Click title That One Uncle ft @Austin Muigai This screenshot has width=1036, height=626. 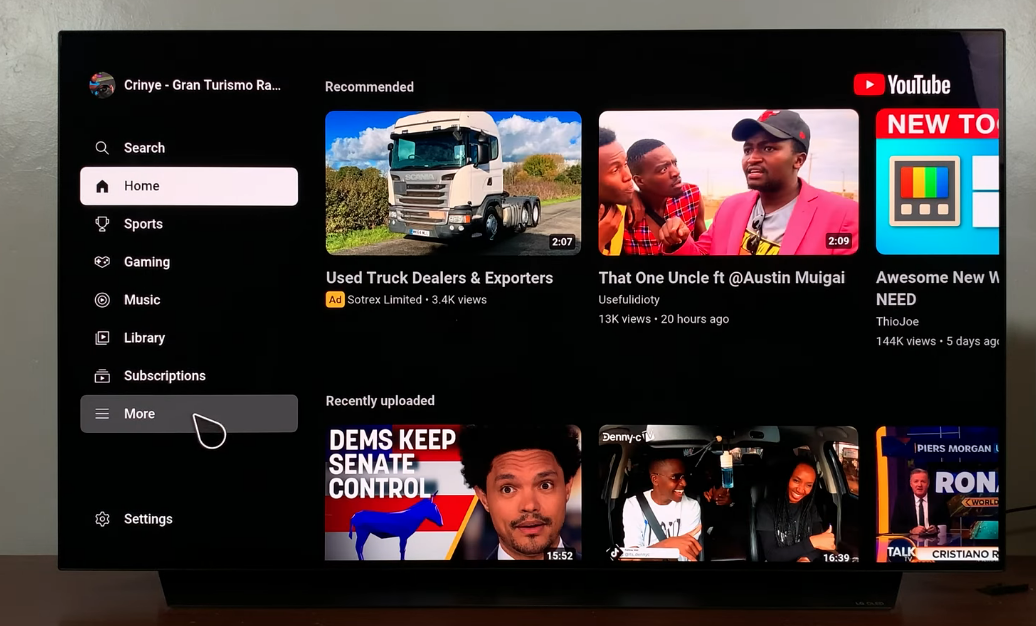pyautogui.click(x=722, y=278)
